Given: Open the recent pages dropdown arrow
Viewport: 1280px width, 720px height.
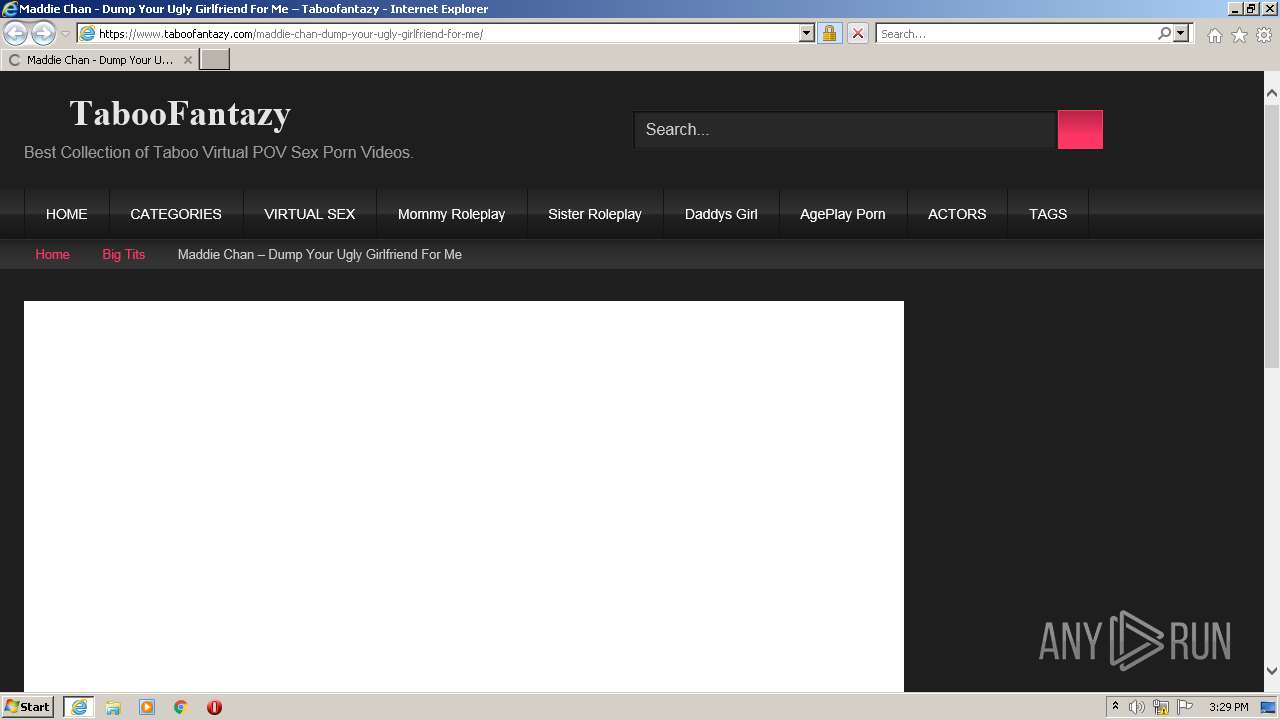Looking at the screenshot, I should point(65,34).
